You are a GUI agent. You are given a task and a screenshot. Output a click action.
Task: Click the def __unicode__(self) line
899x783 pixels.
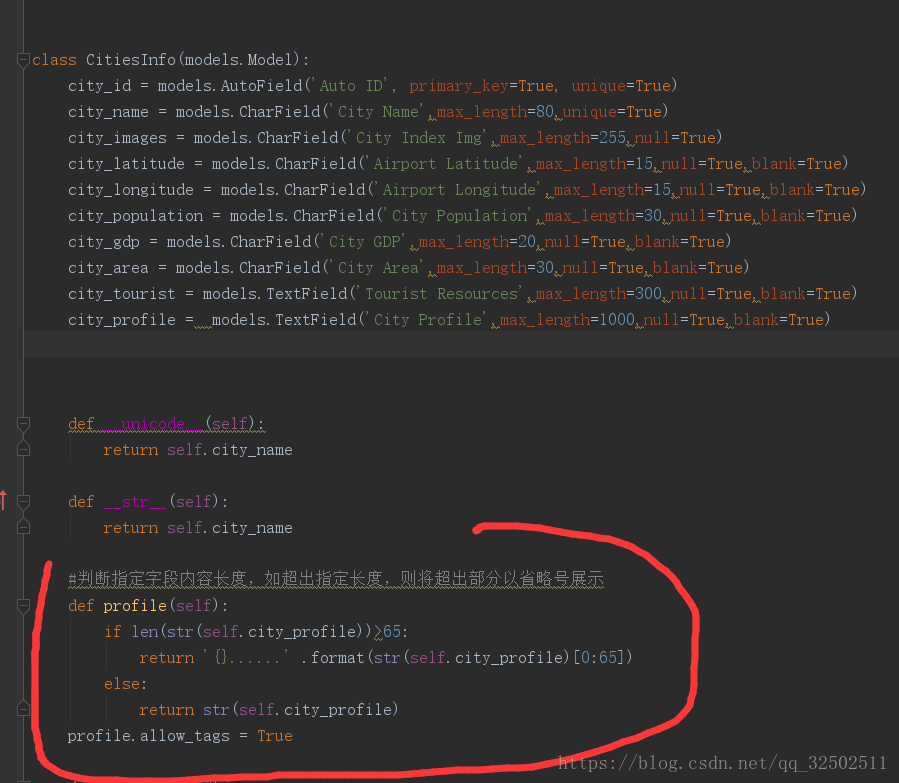click(x=166, y=424)
